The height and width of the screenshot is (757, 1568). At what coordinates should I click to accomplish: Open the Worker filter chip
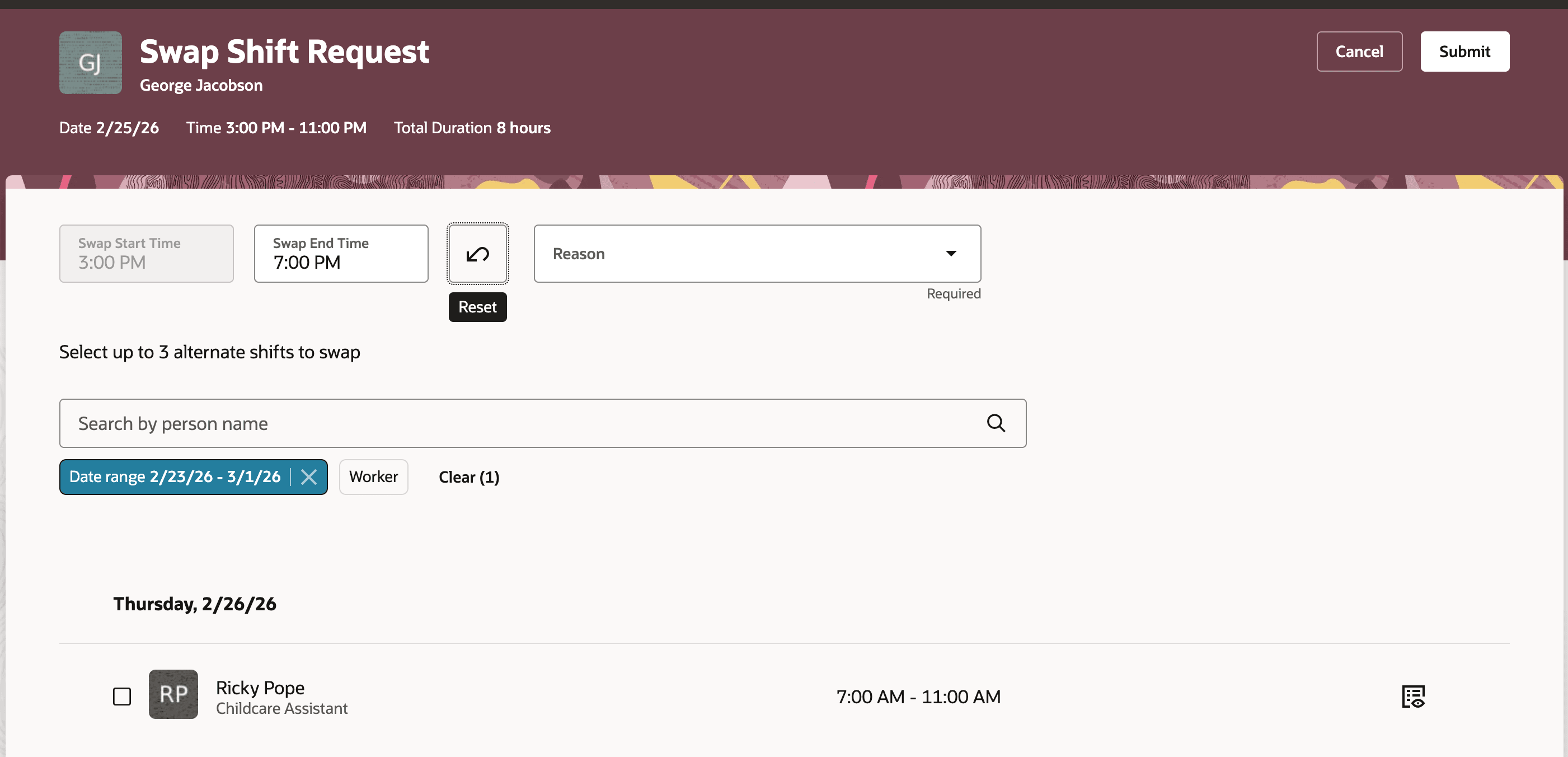click(x=373, y=477)
